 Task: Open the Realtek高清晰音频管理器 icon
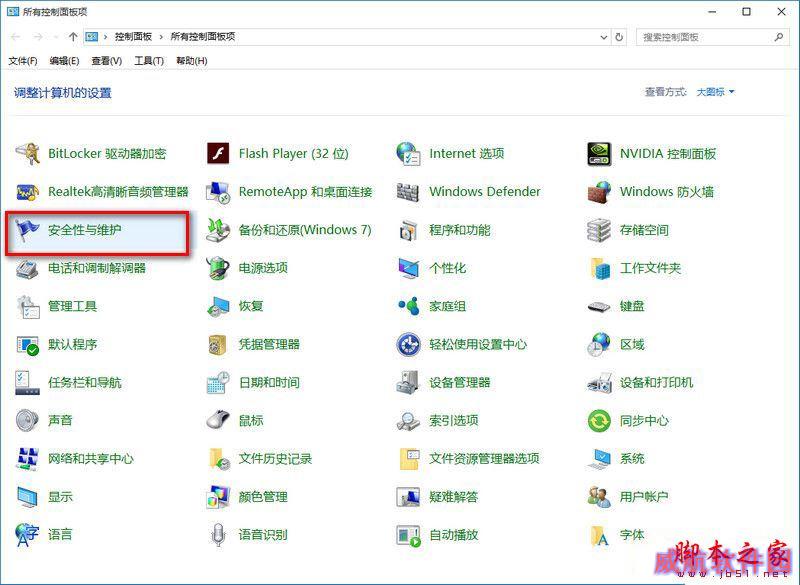click(x=27, y=192)
